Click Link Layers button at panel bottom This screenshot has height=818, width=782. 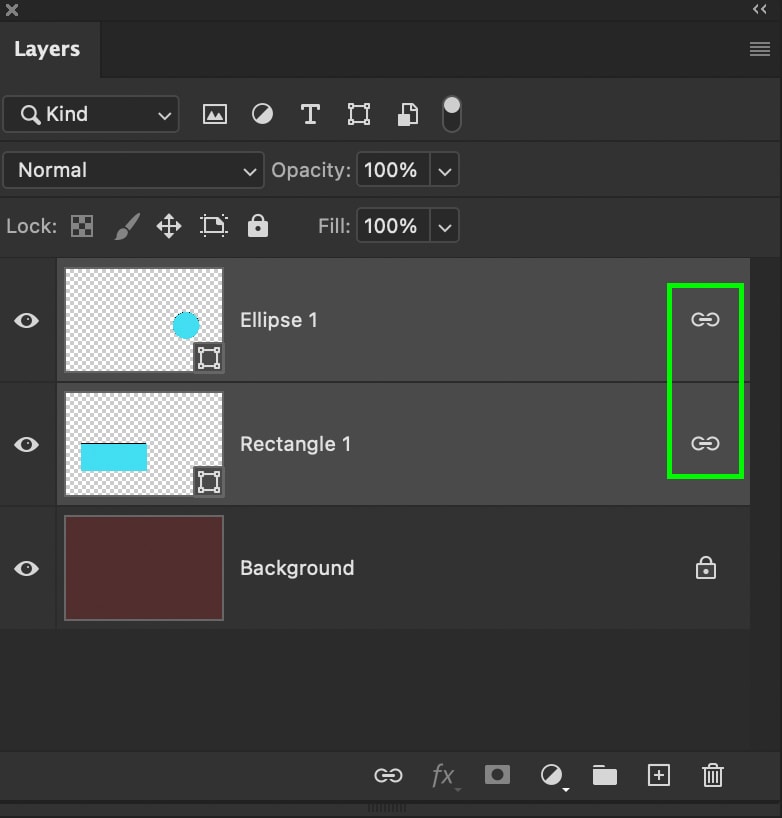389,775
